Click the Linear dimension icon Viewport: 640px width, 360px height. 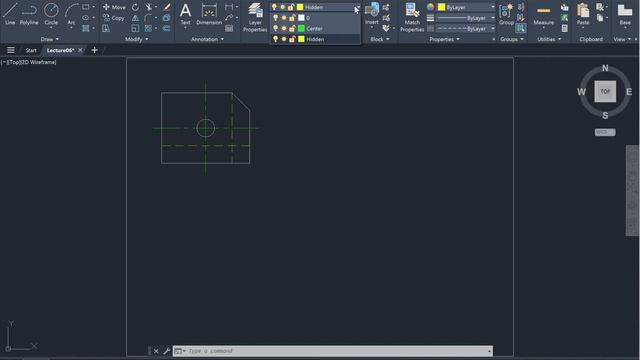(x=229, y=7)
